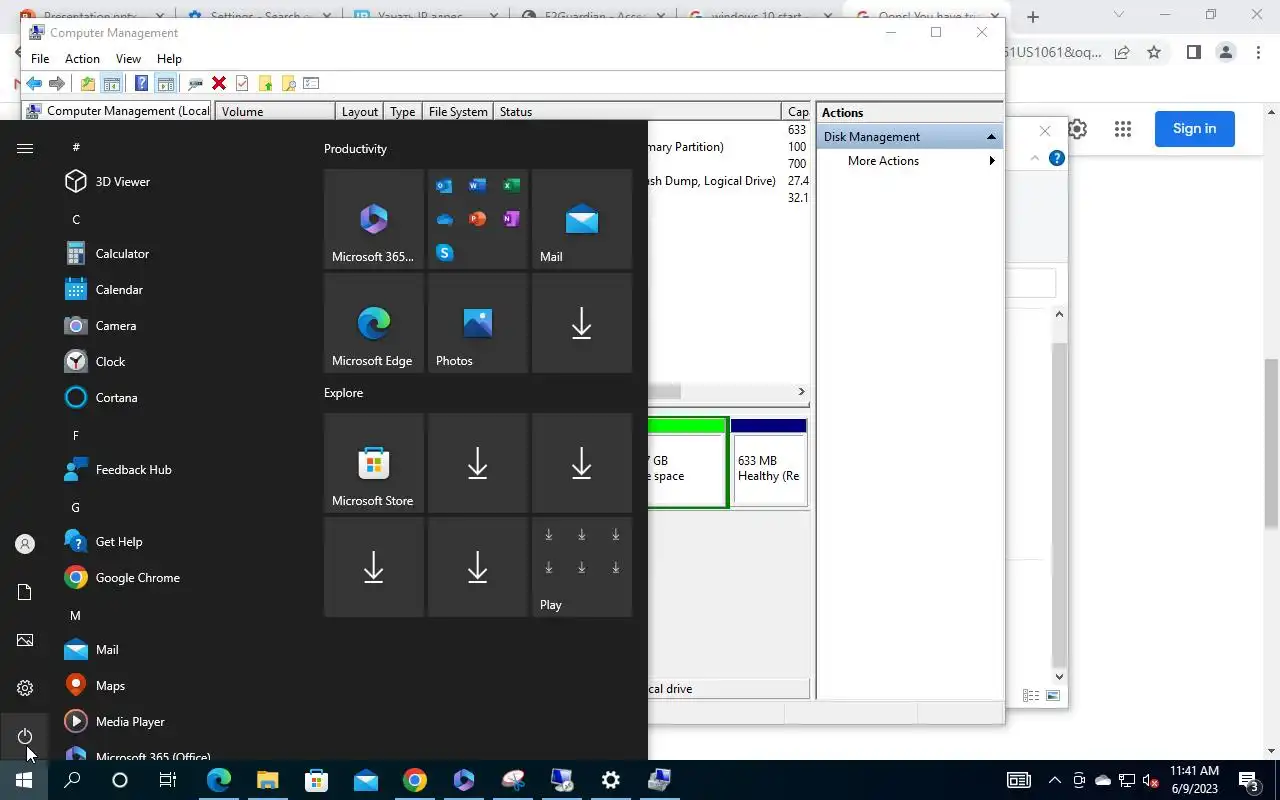Open Settings gear in Start sidebar

25,688
